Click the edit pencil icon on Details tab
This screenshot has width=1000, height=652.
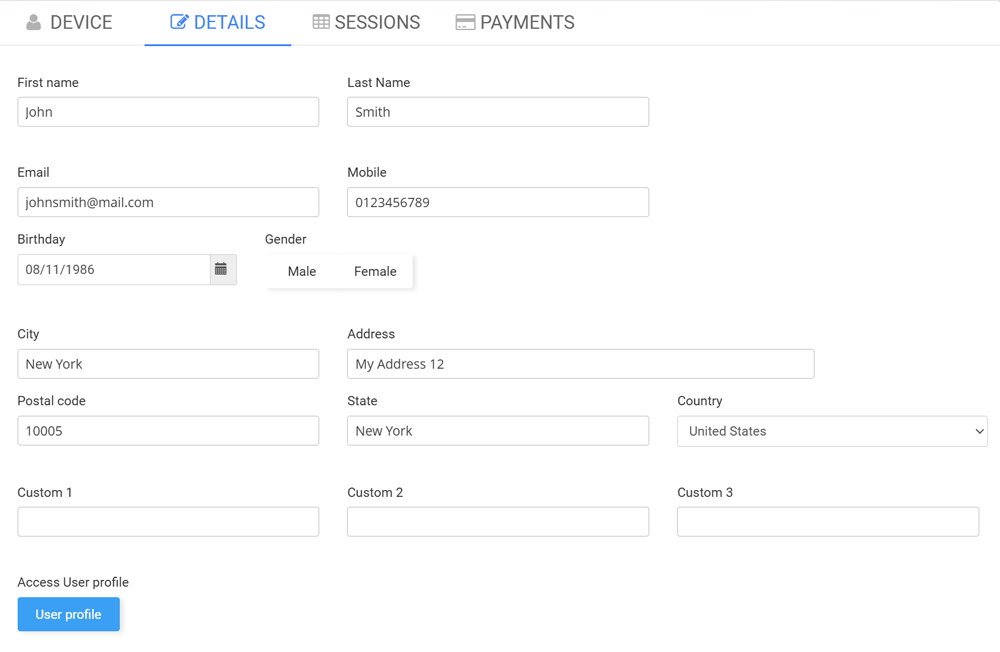[179, 22]
